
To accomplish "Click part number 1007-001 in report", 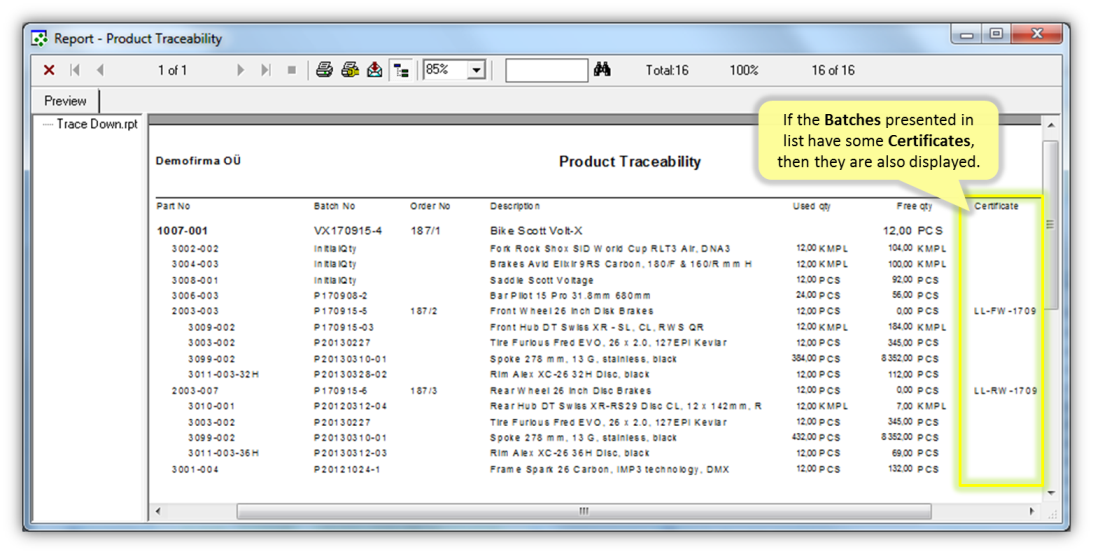I will [182, 231].
